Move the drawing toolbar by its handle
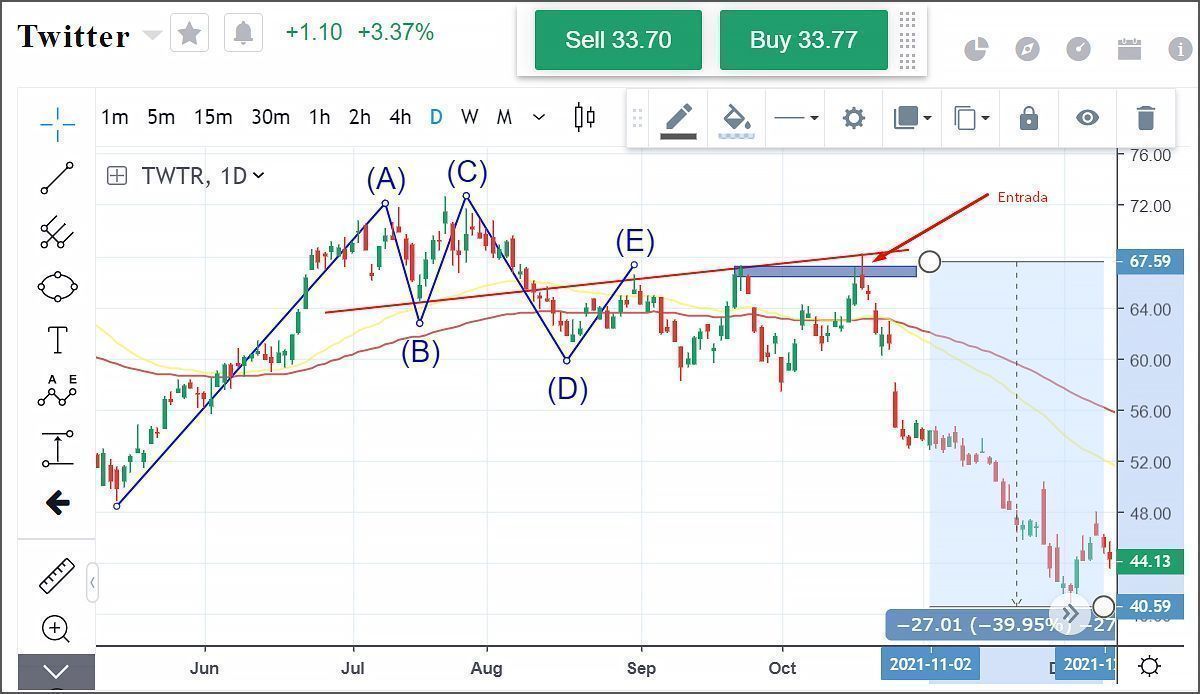This screenshot has height=694, width=1200. pos(637,118)
